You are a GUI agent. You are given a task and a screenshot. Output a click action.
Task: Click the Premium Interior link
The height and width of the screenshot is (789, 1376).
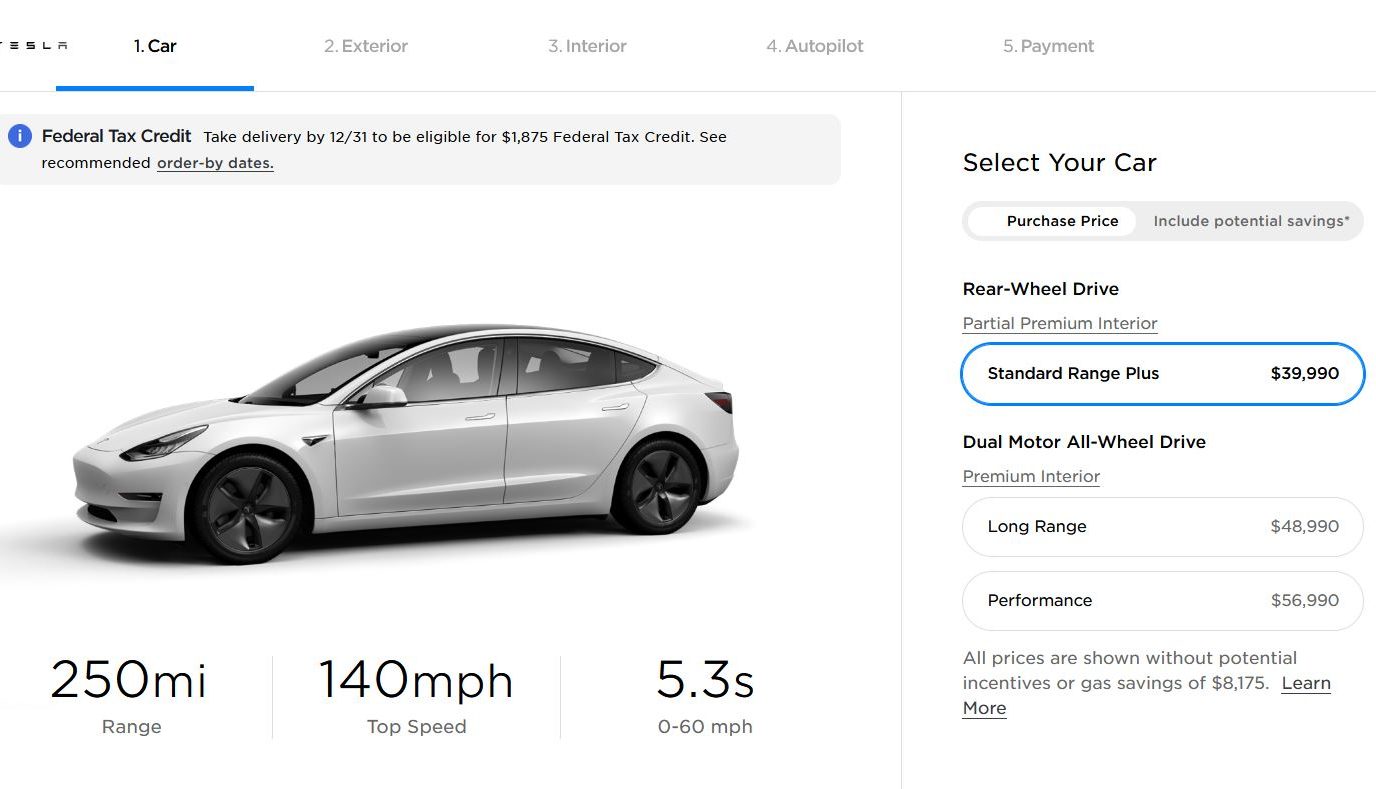click(1031, 477)
